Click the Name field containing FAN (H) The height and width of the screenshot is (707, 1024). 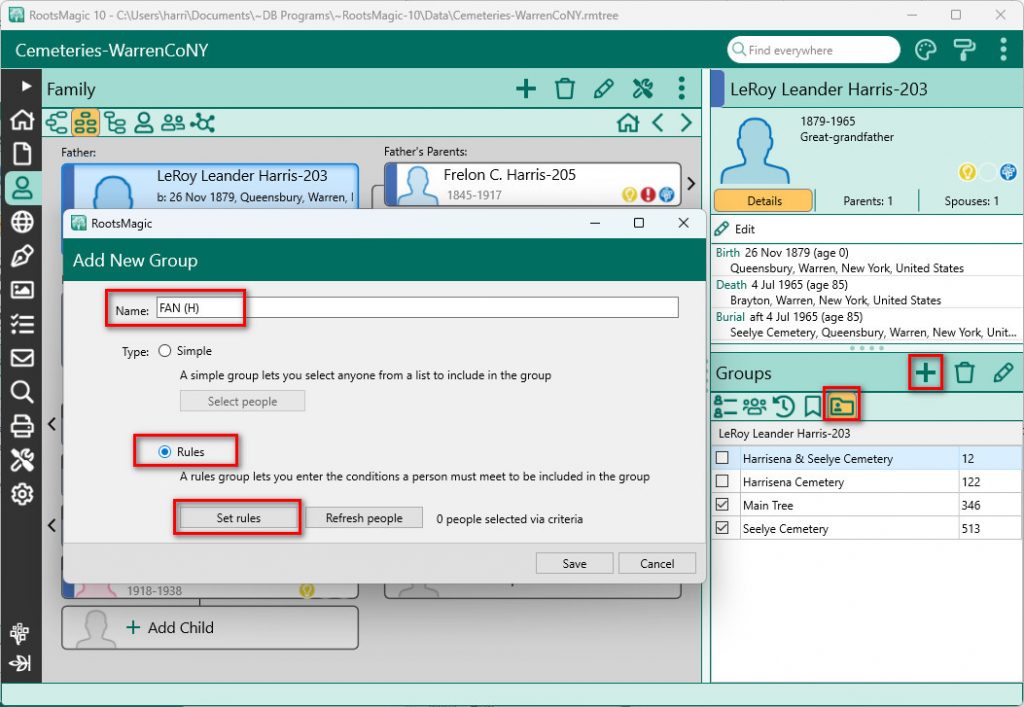pos(417,307)
